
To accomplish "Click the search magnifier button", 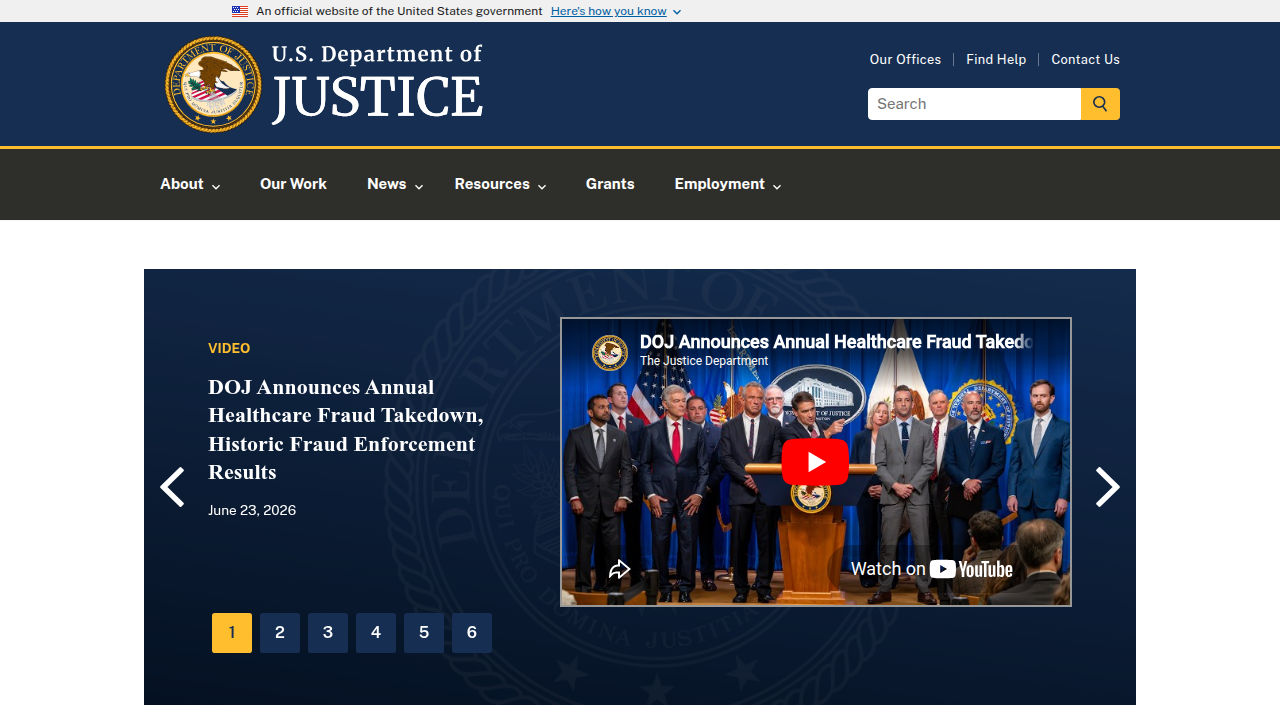I will 1100,104.
